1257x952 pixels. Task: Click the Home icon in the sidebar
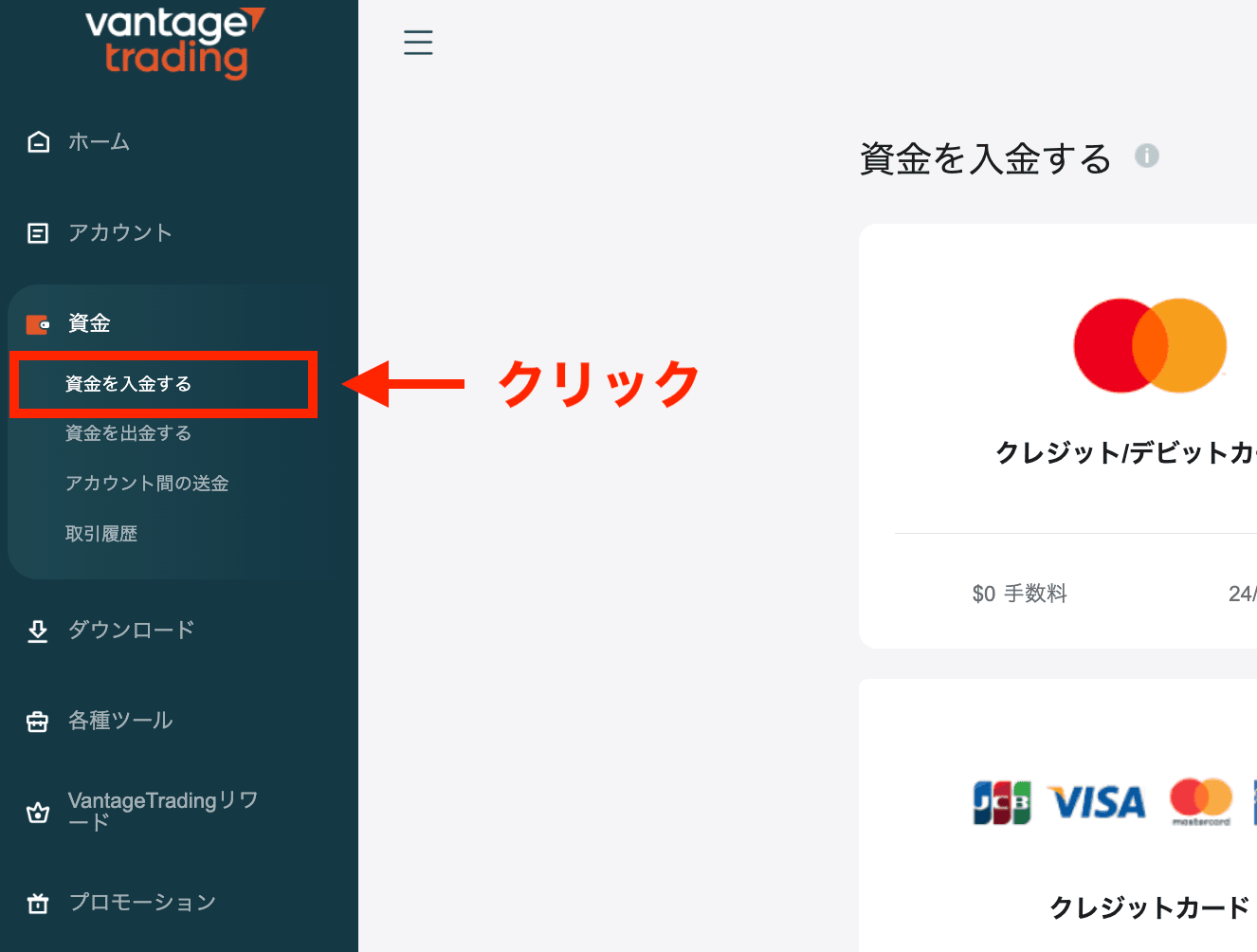(37, 141)
